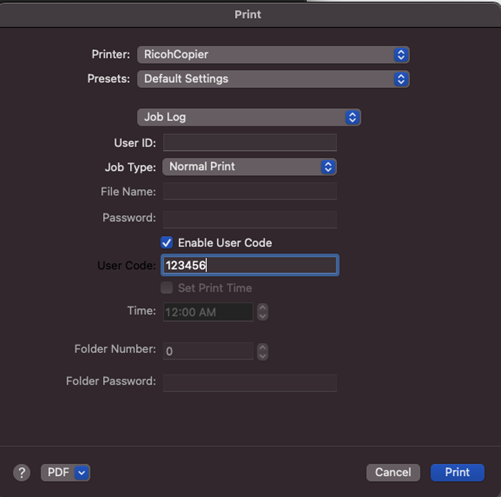Click the User Code field containing 123456
The image size is (501, 497).
pyautogui.click(x=250, y=265)
